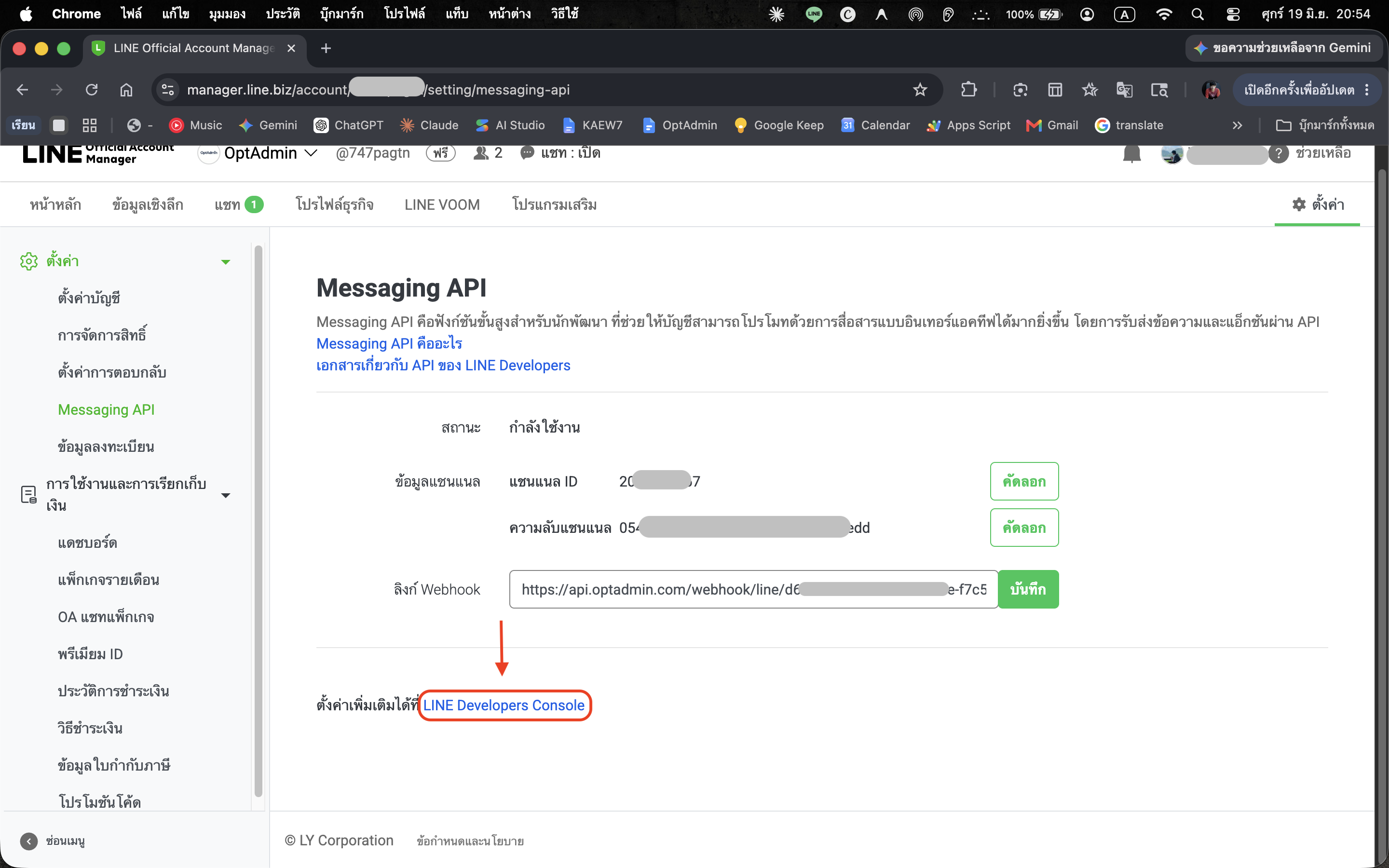The image size is (1389, 868).
Task: Open แดชบอร์ด in the sidebar
Action: (x=87, y=542)
